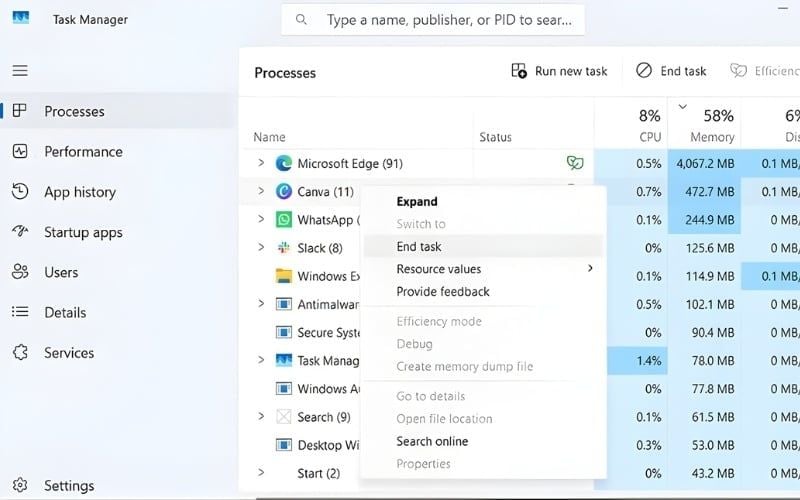Open the Performance page

pyautogui.click(x=118, y=151)
